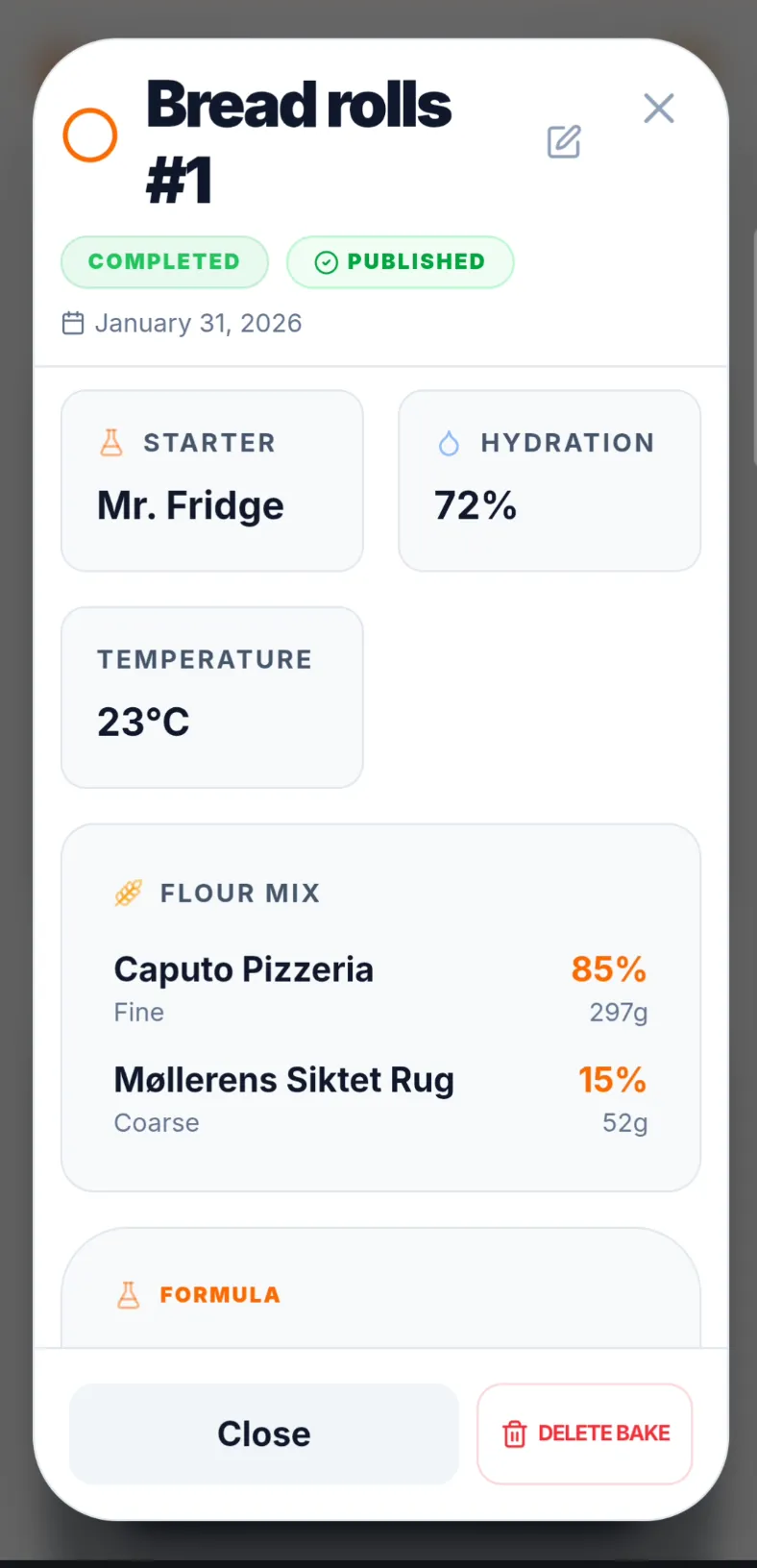Click the Formula flask icon

point(128,1295)
